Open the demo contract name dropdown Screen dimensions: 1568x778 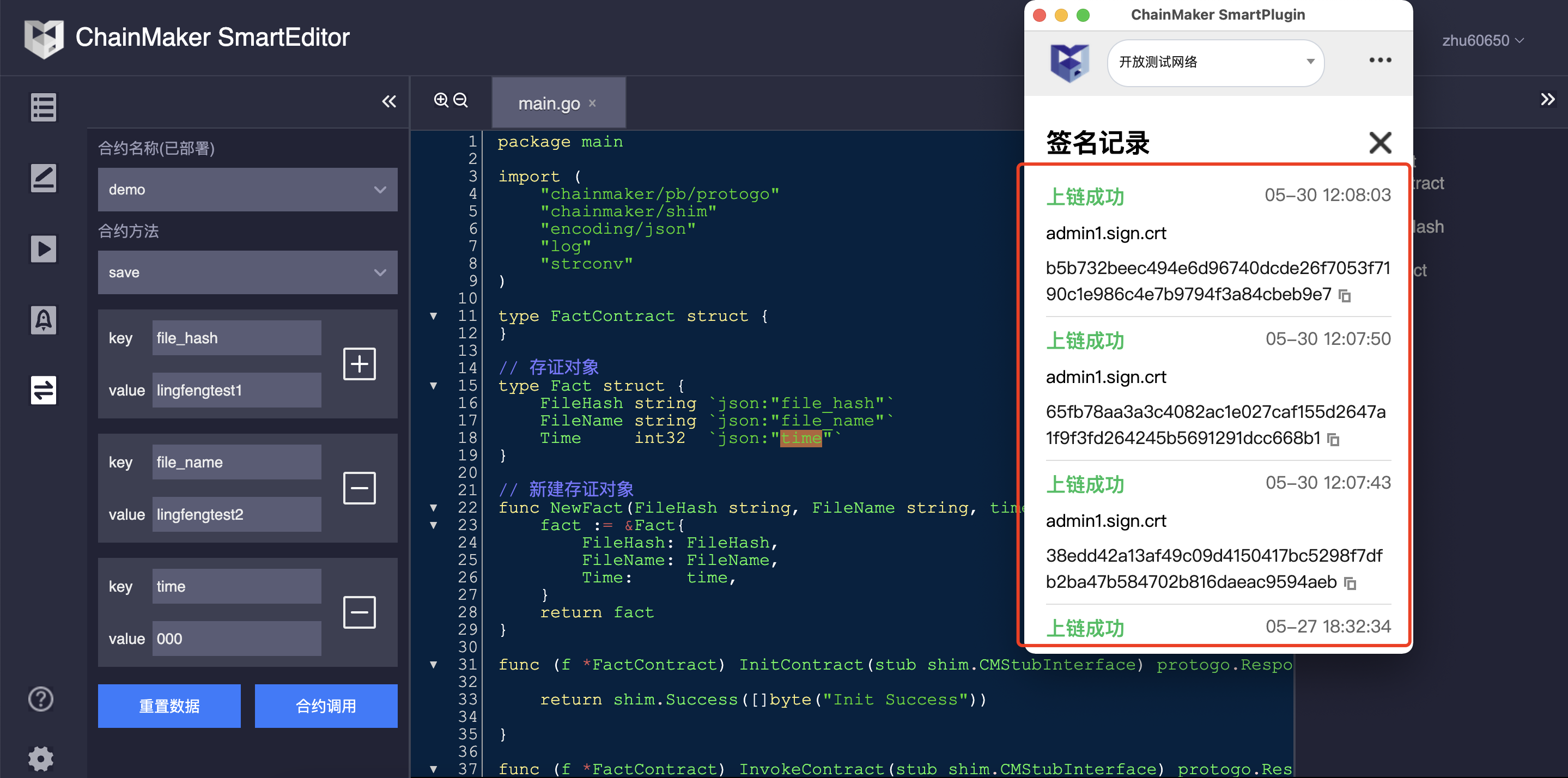(x=247, y=190)
